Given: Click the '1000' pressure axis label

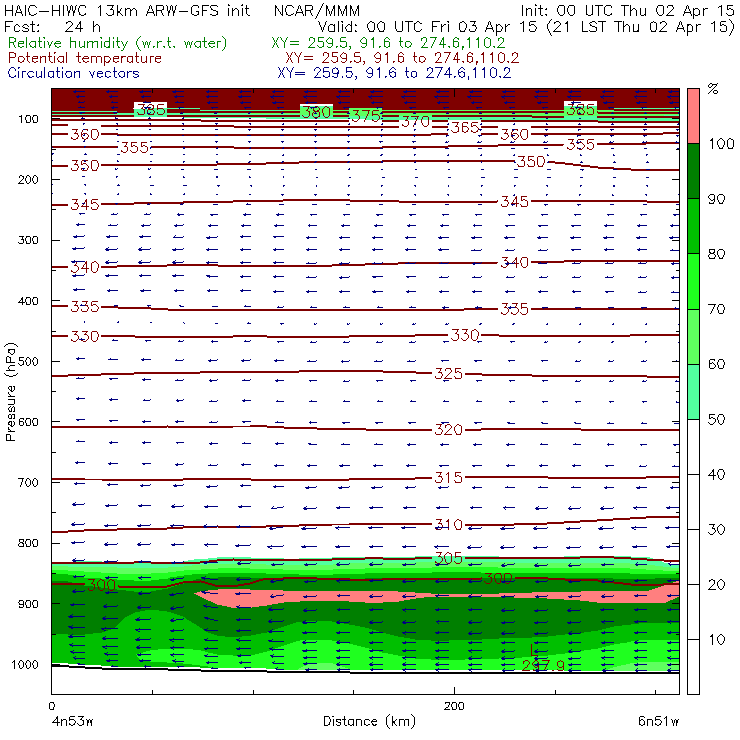Looking at the screenshot, I should click(x=25, y=664).
